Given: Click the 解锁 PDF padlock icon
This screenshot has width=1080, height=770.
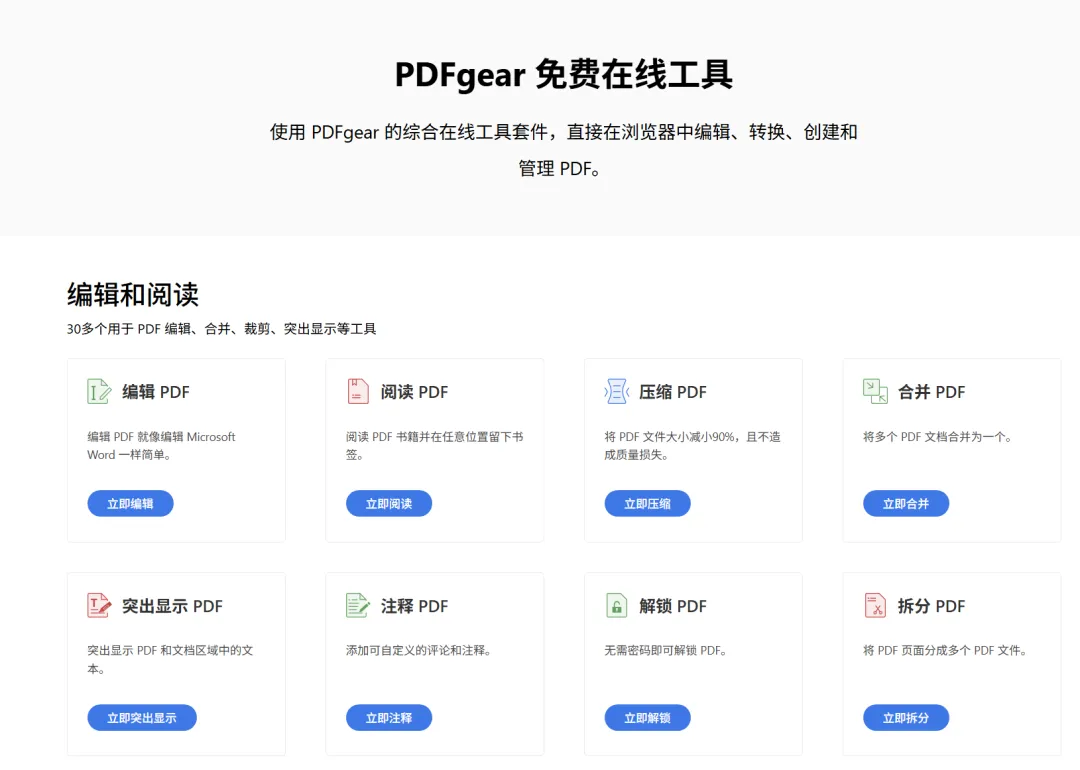Looking at the screenshot, I should click(x=616, y=605).
